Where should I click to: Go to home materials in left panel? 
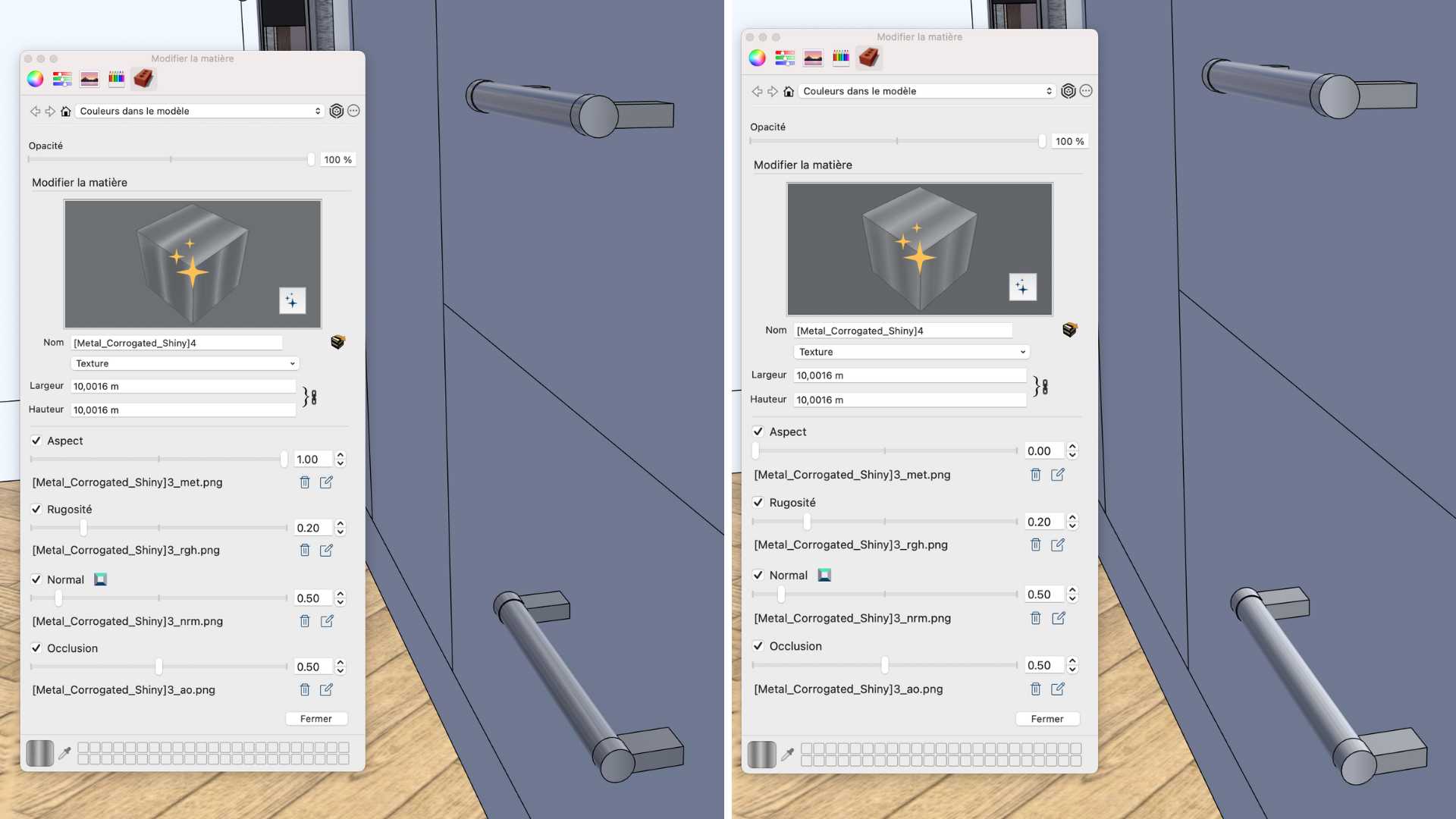66,111
